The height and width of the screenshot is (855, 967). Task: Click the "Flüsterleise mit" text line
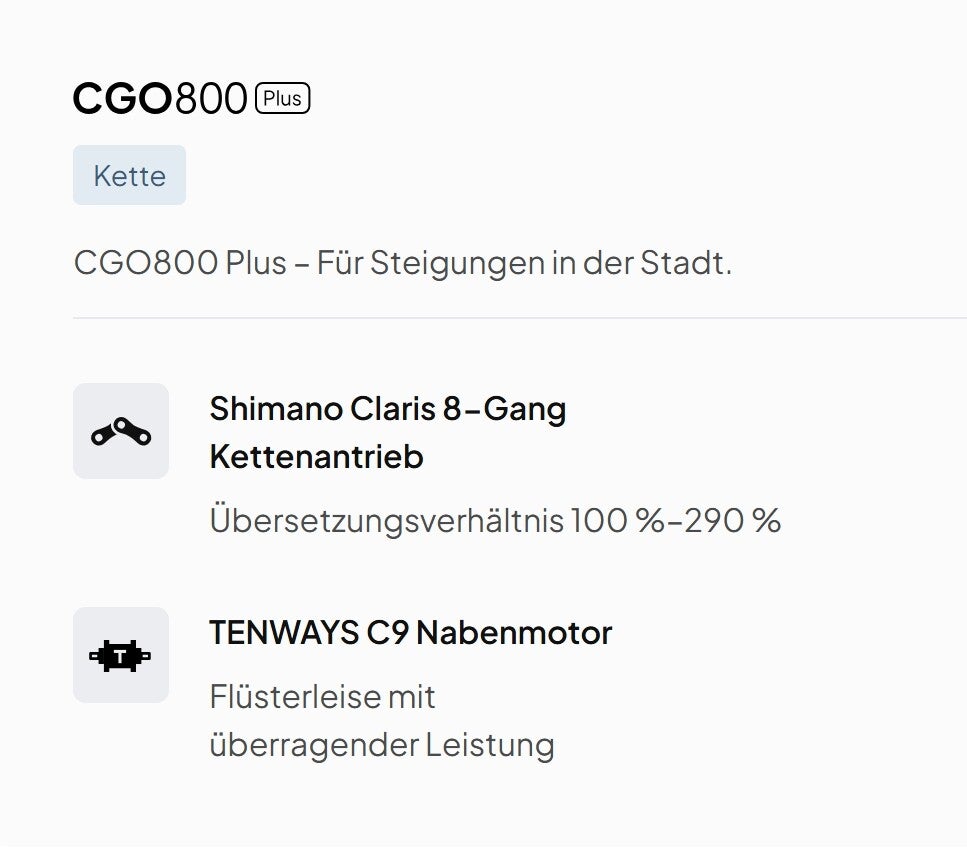click(322, 696)
